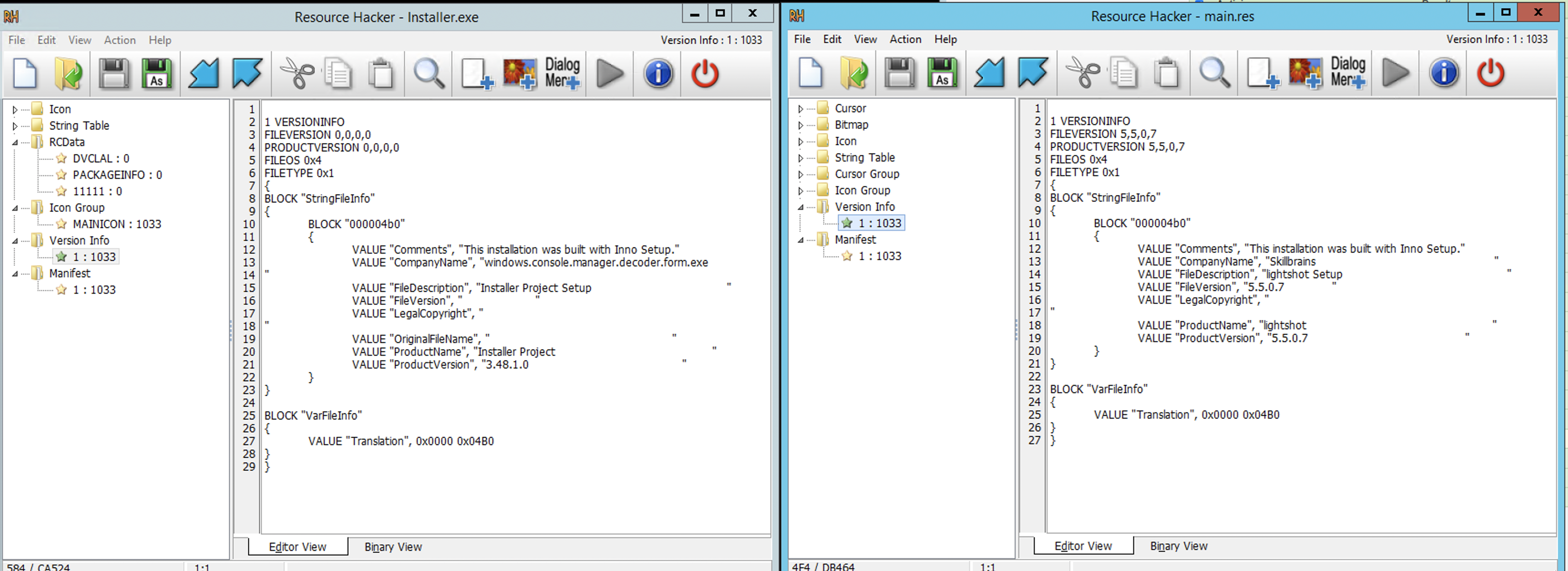Screen dimensions: 1568x571
Task: Expand Icon Group folder in main.res tree
Action: pos(800,191)
